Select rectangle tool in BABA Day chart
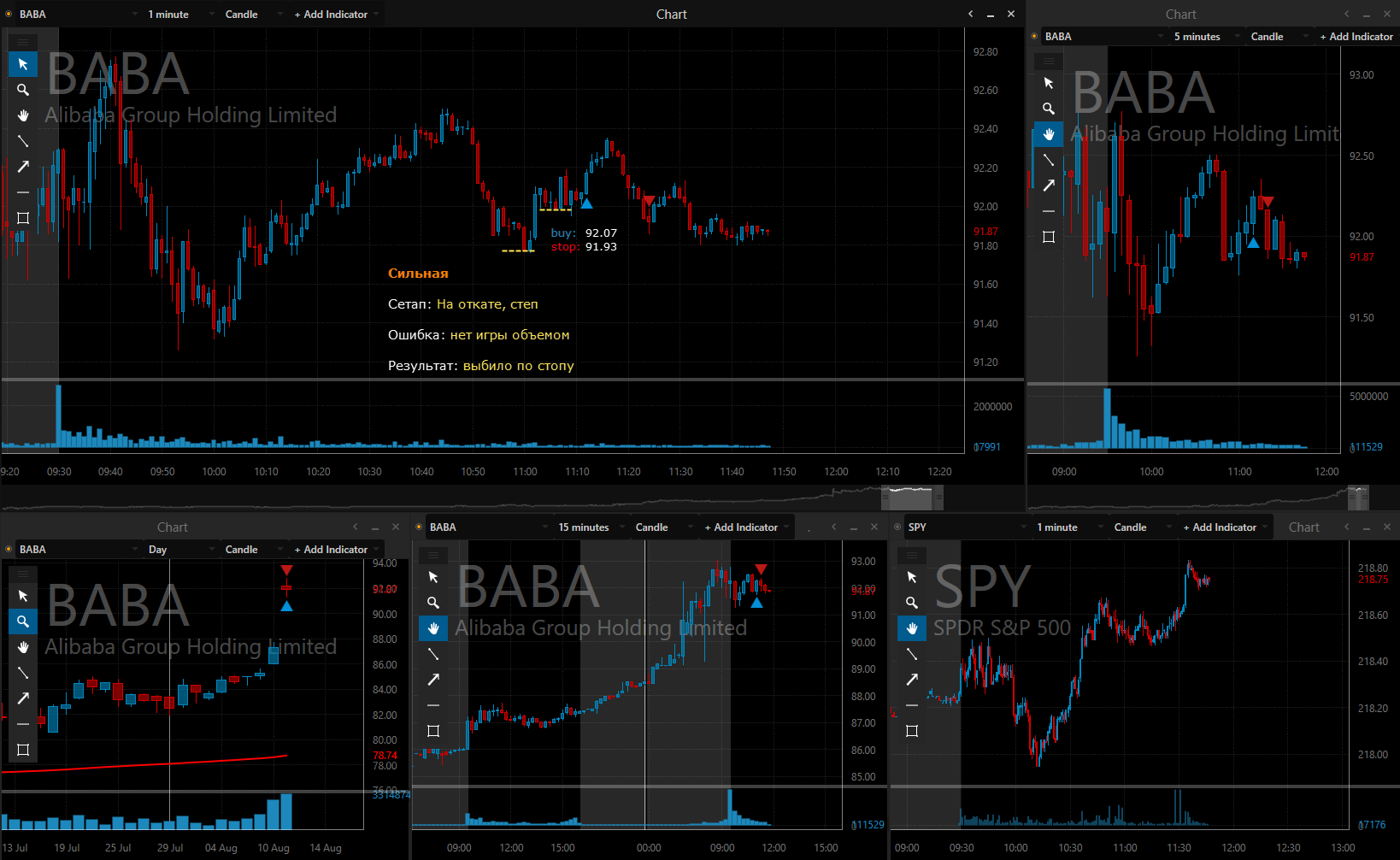 pos(23,750)
